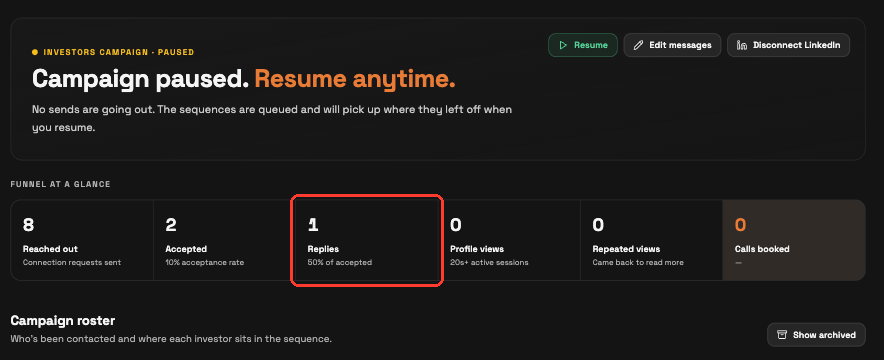The height and width of the screenshot is (360, 884).
Task: Click the Disconnect LinkedIn button
Action: tap(788, 45)
